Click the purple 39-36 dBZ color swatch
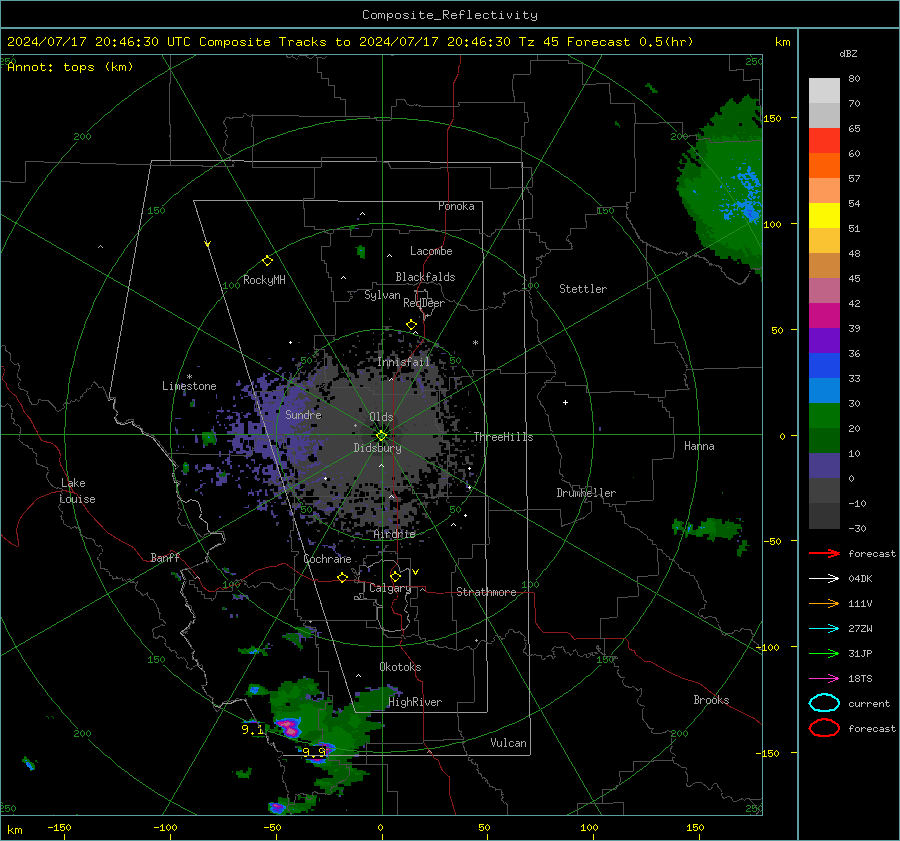 824,340
